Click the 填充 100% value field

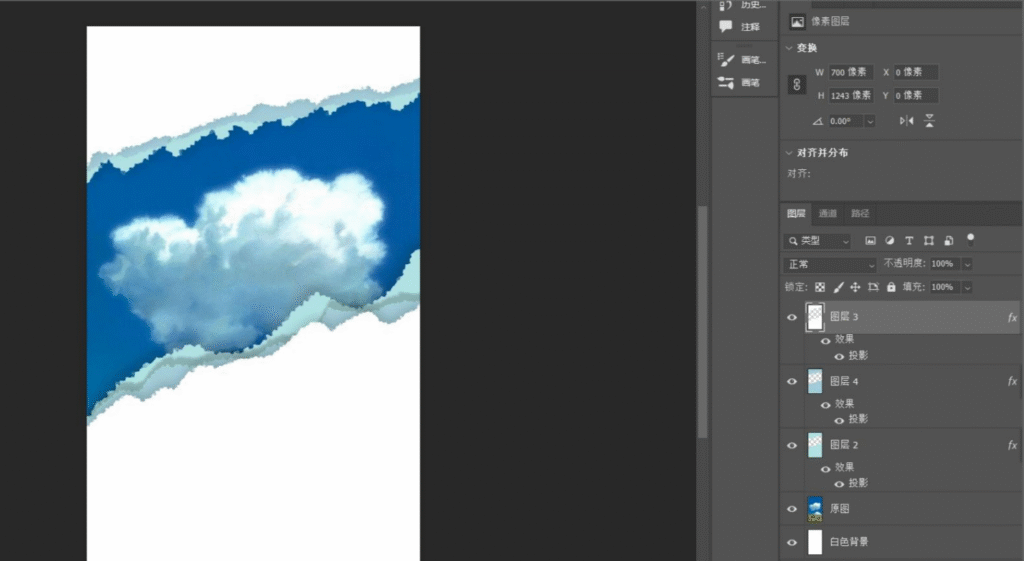pyautogui.click(x=944, y=287)
